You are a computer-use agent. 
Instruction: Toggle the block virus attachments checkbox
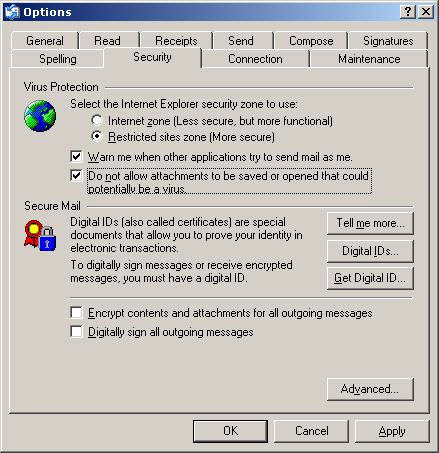point(76,175)
